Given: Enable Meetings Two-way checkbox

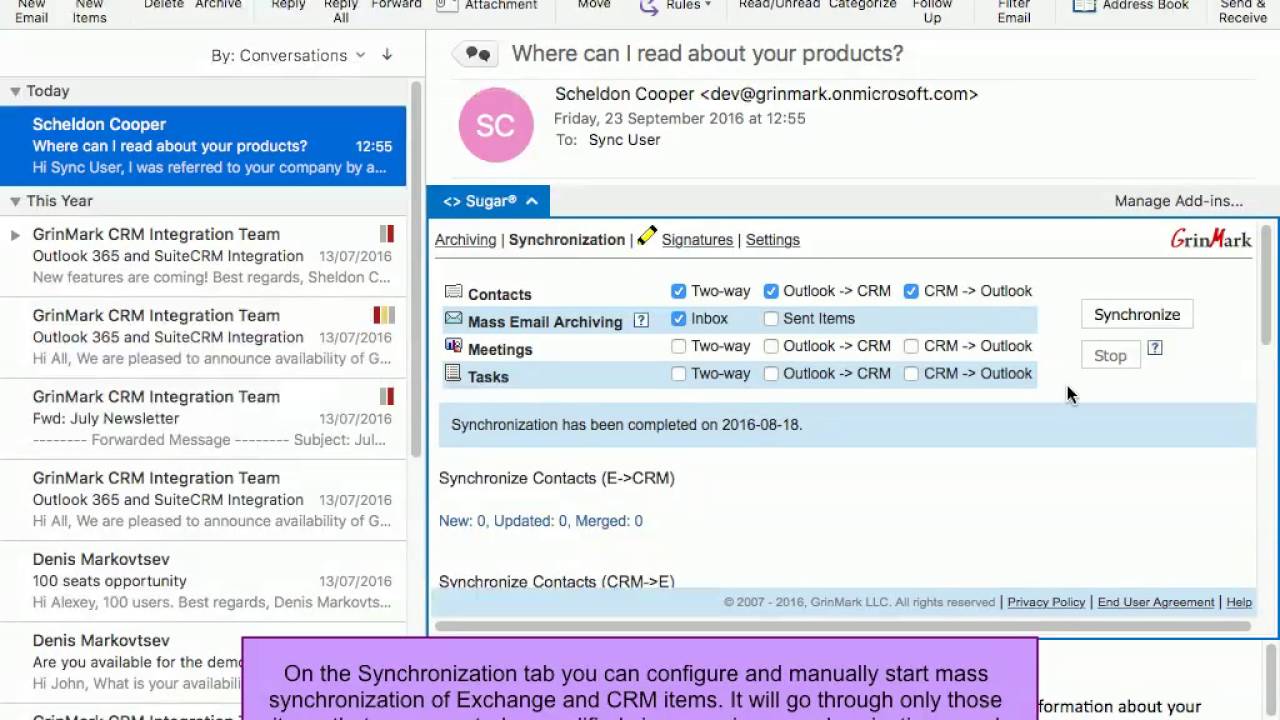Looking at the screenshot, I should coord(679,346).
